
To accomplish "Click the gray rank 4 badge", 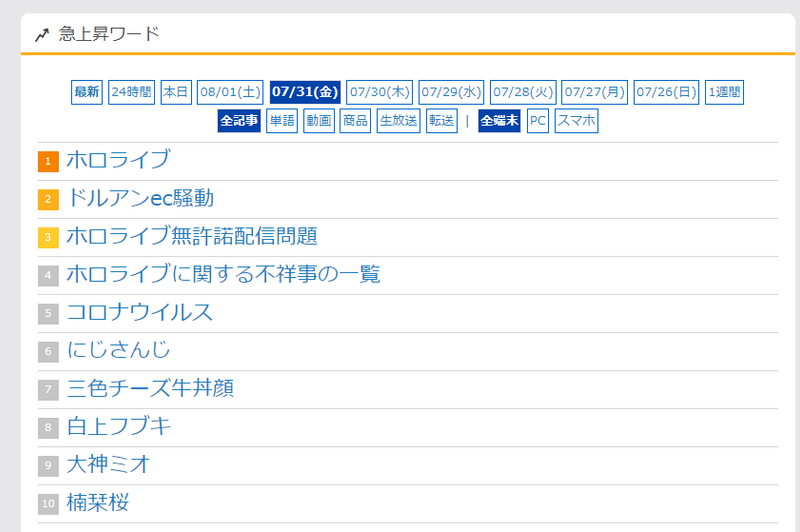I will [x=48, y=275].
